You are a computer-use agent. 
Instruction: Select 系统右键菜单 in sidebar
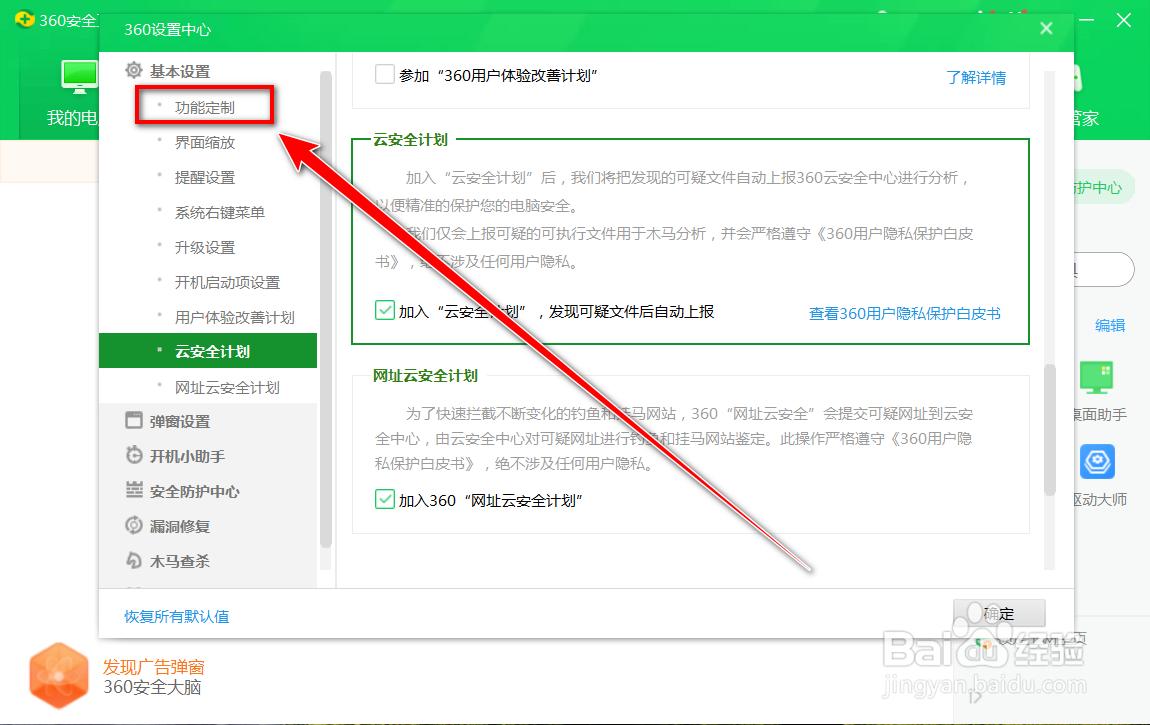point(219,213)
